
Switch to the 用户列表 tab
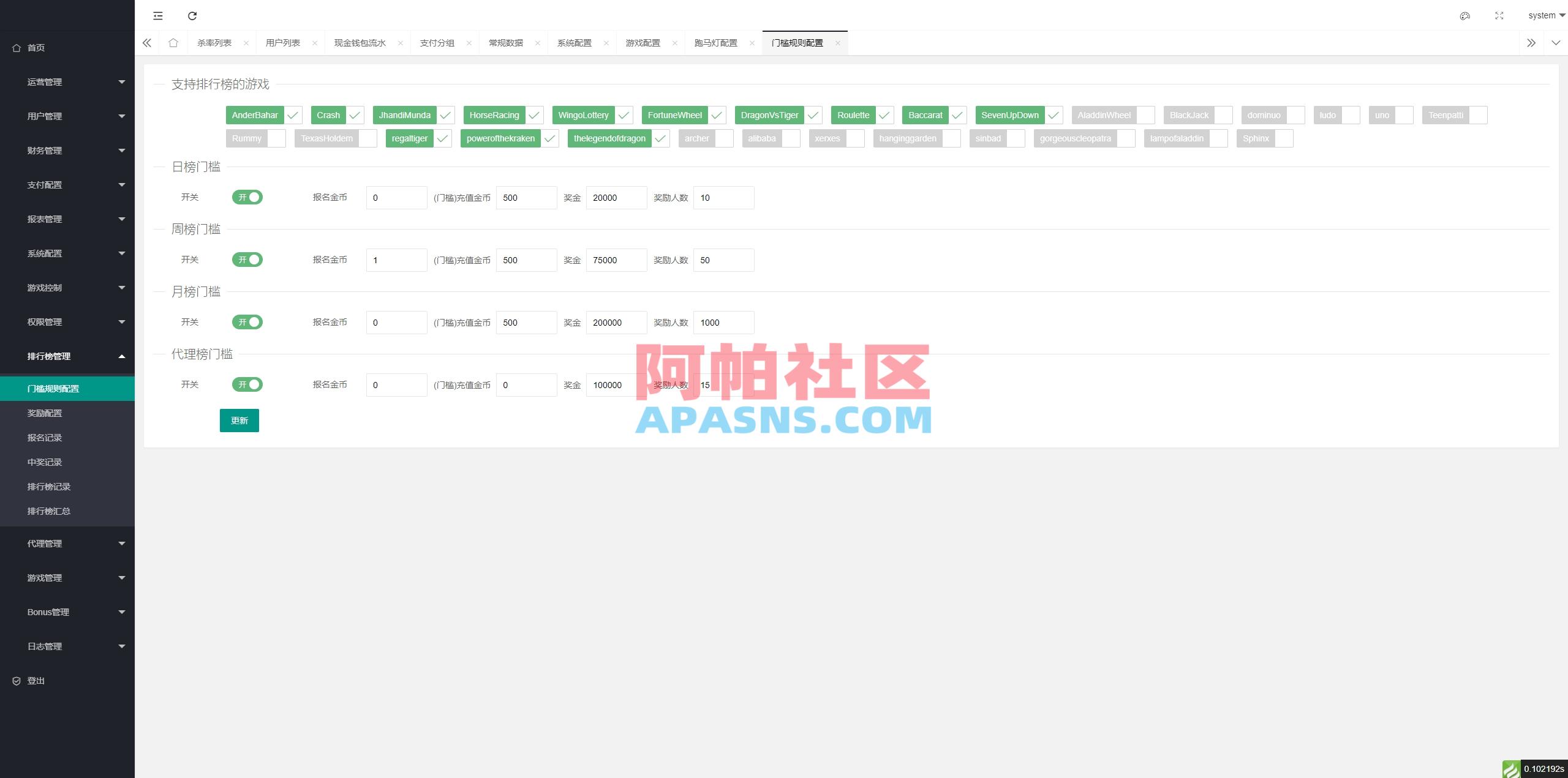(x=284, y=42)
